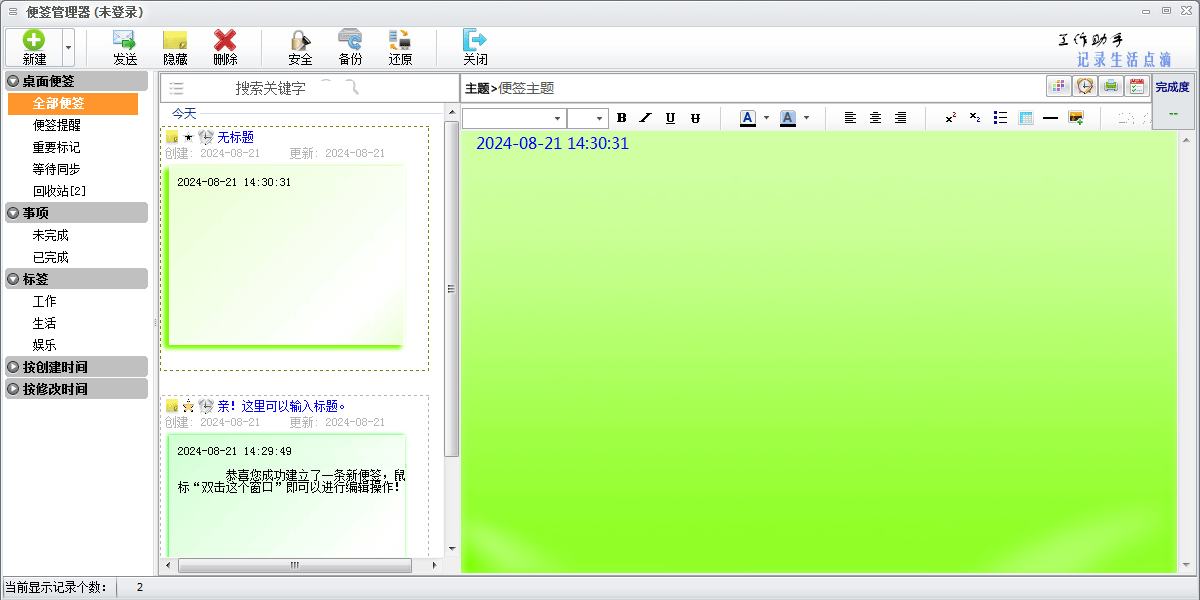Toggle underline formatting in the editor

point(670,118)
